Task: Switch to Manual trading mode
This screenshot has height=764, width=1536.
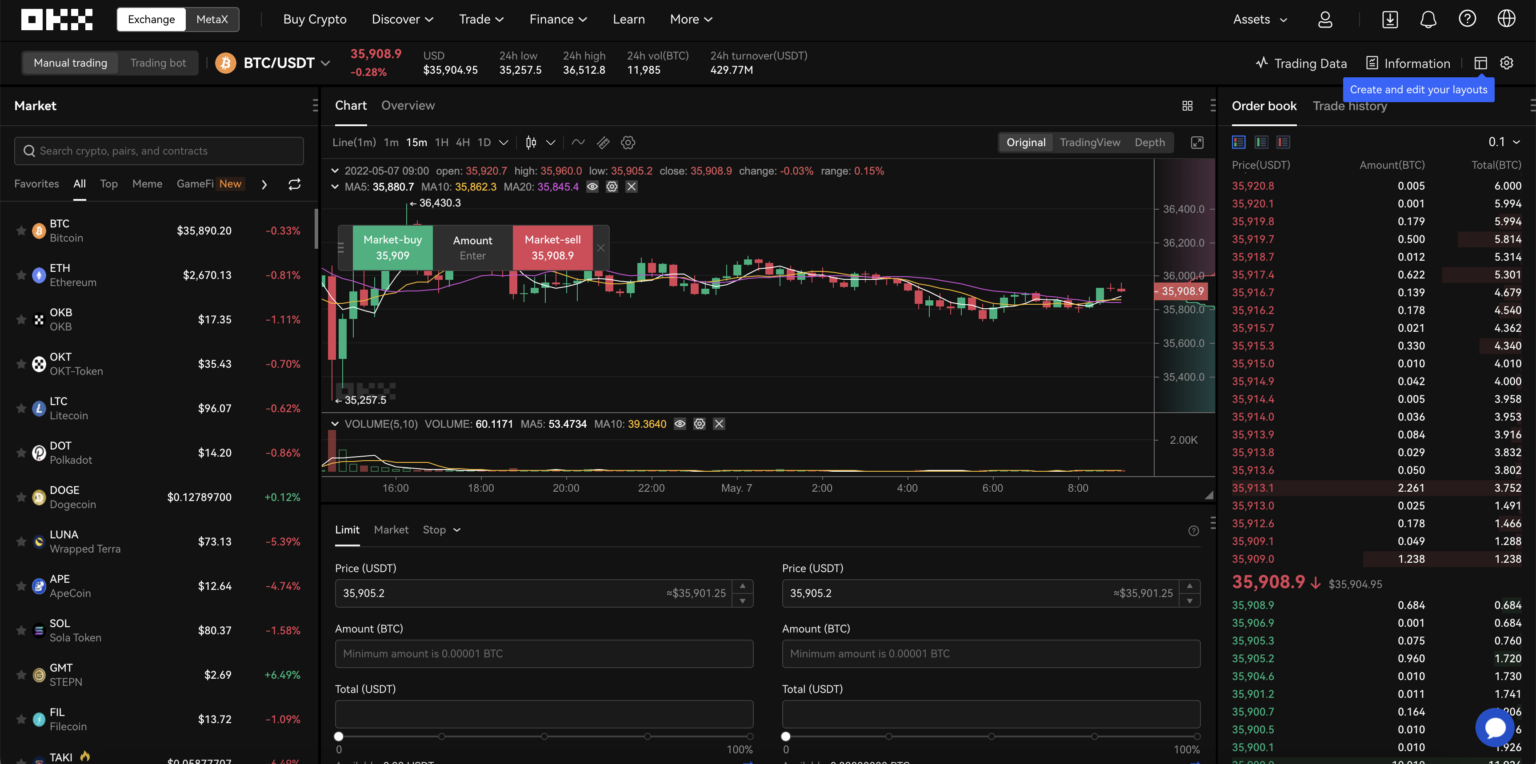Action: tap(70, 63)
